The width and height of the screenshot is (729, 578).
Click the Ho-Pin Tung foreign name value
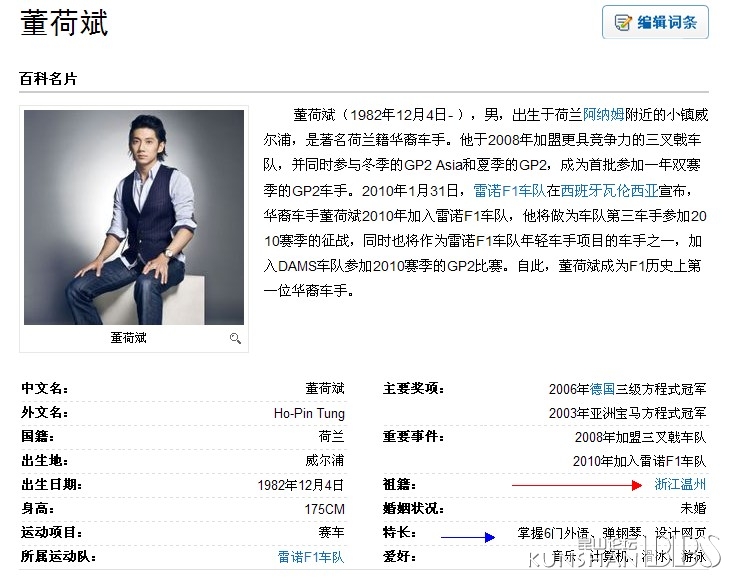tap(309, 413)
